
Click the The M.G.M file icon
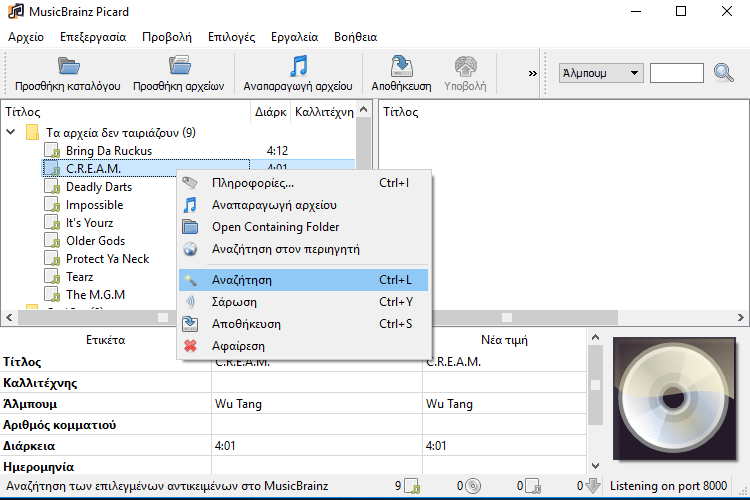point(52,295)
